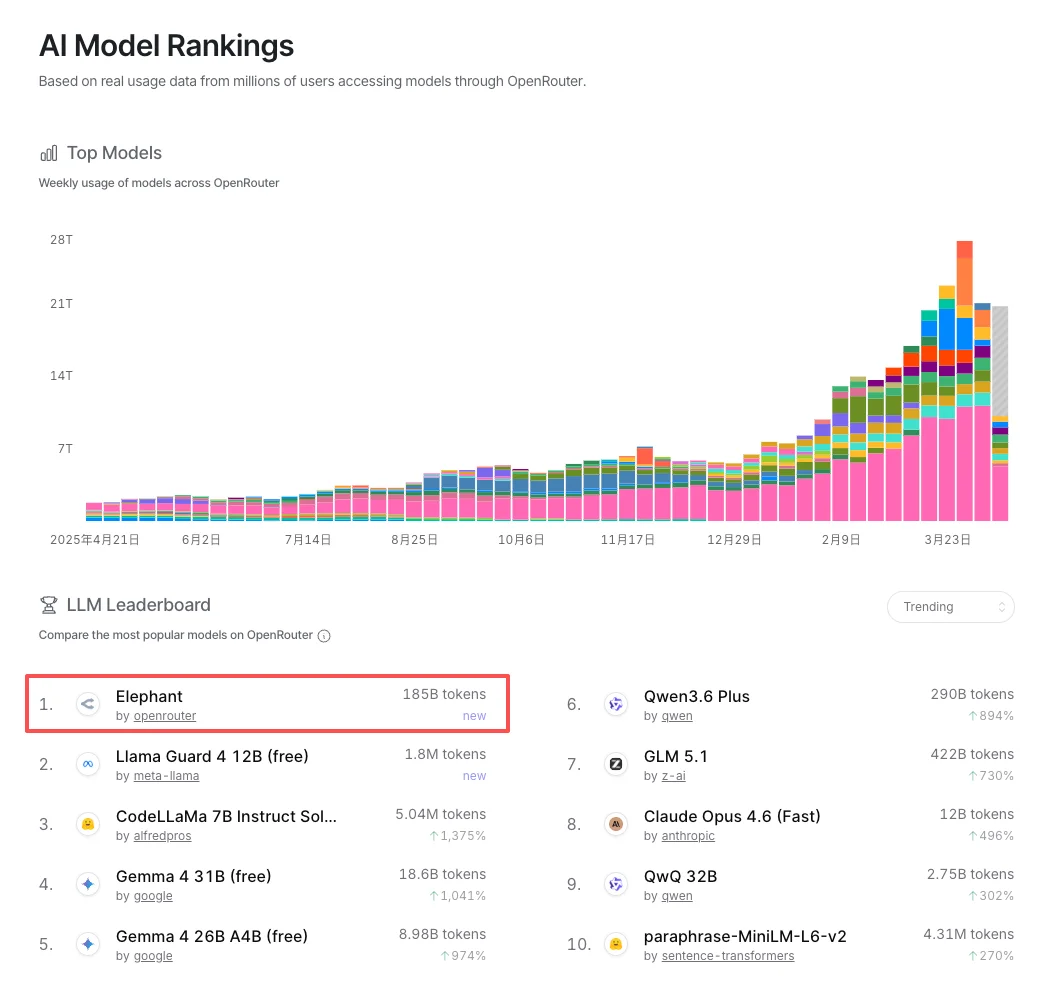Click the Qwen3.6 Plus model icon
The height and width of the screenshot is (993, 1050).
pos(616,705)
